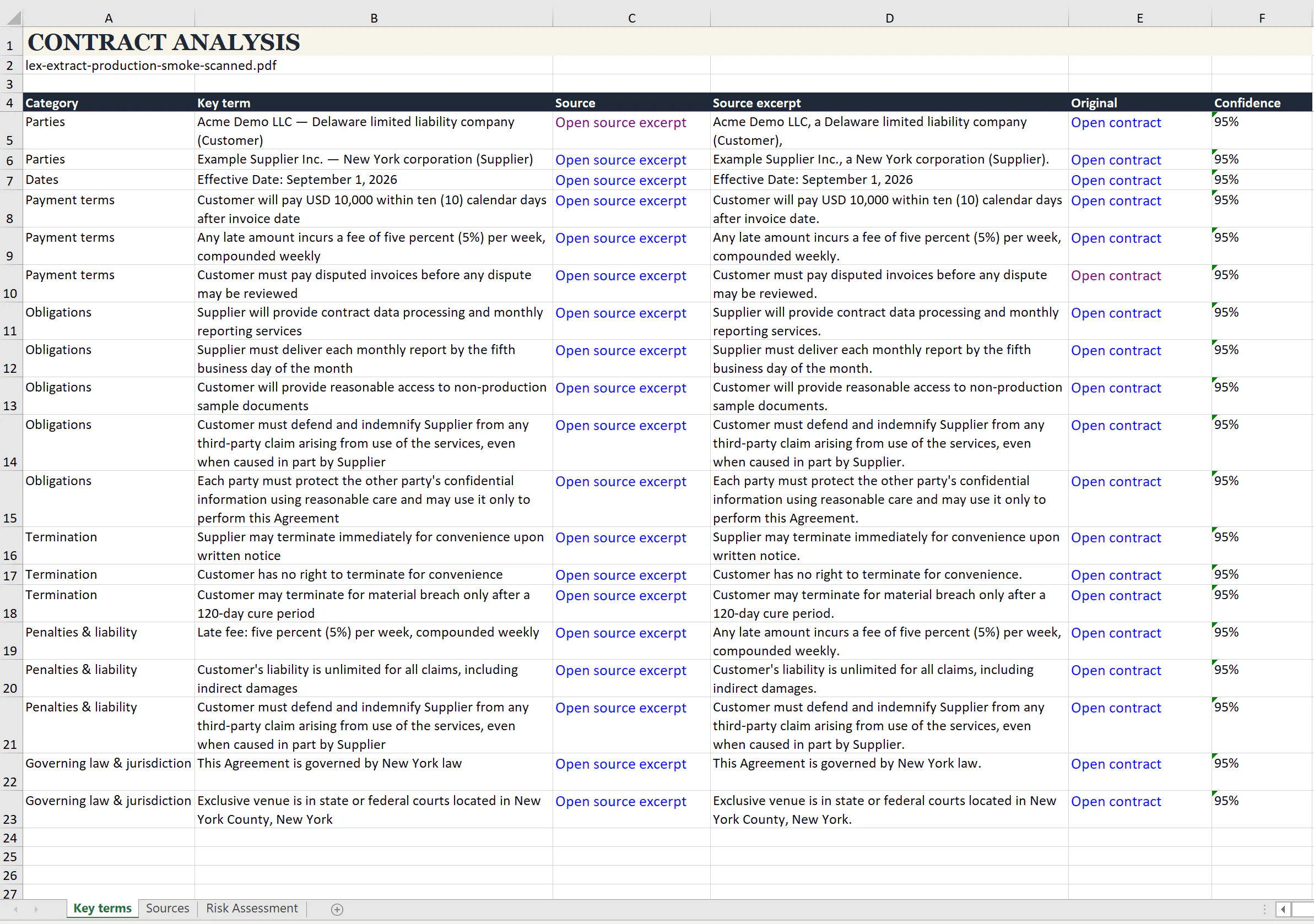Open source excerpt link for Acme Demo LLC row

[x=620, y=122]
